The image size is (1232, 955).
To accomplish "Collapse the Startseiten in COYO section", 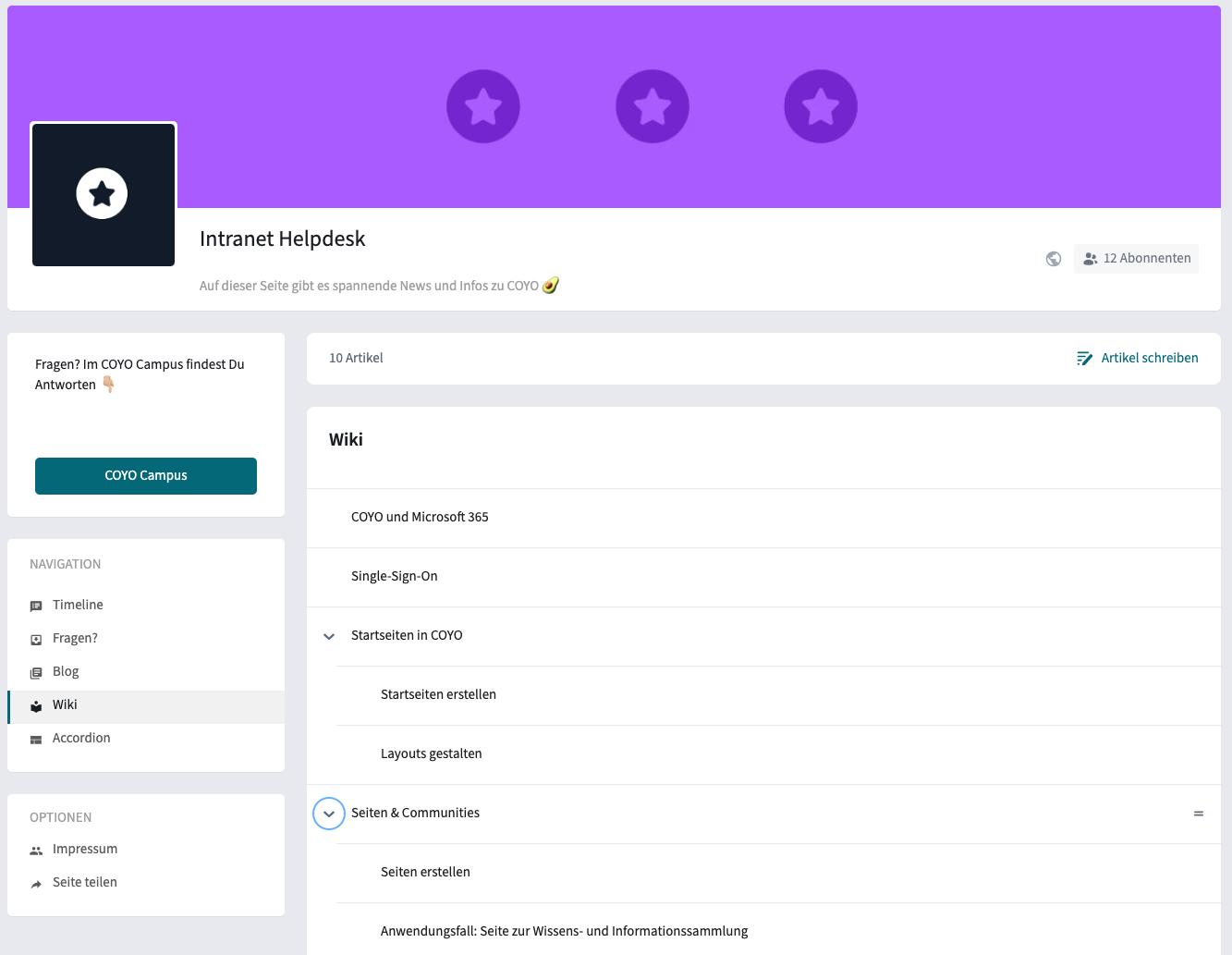I will click(329, 636).
